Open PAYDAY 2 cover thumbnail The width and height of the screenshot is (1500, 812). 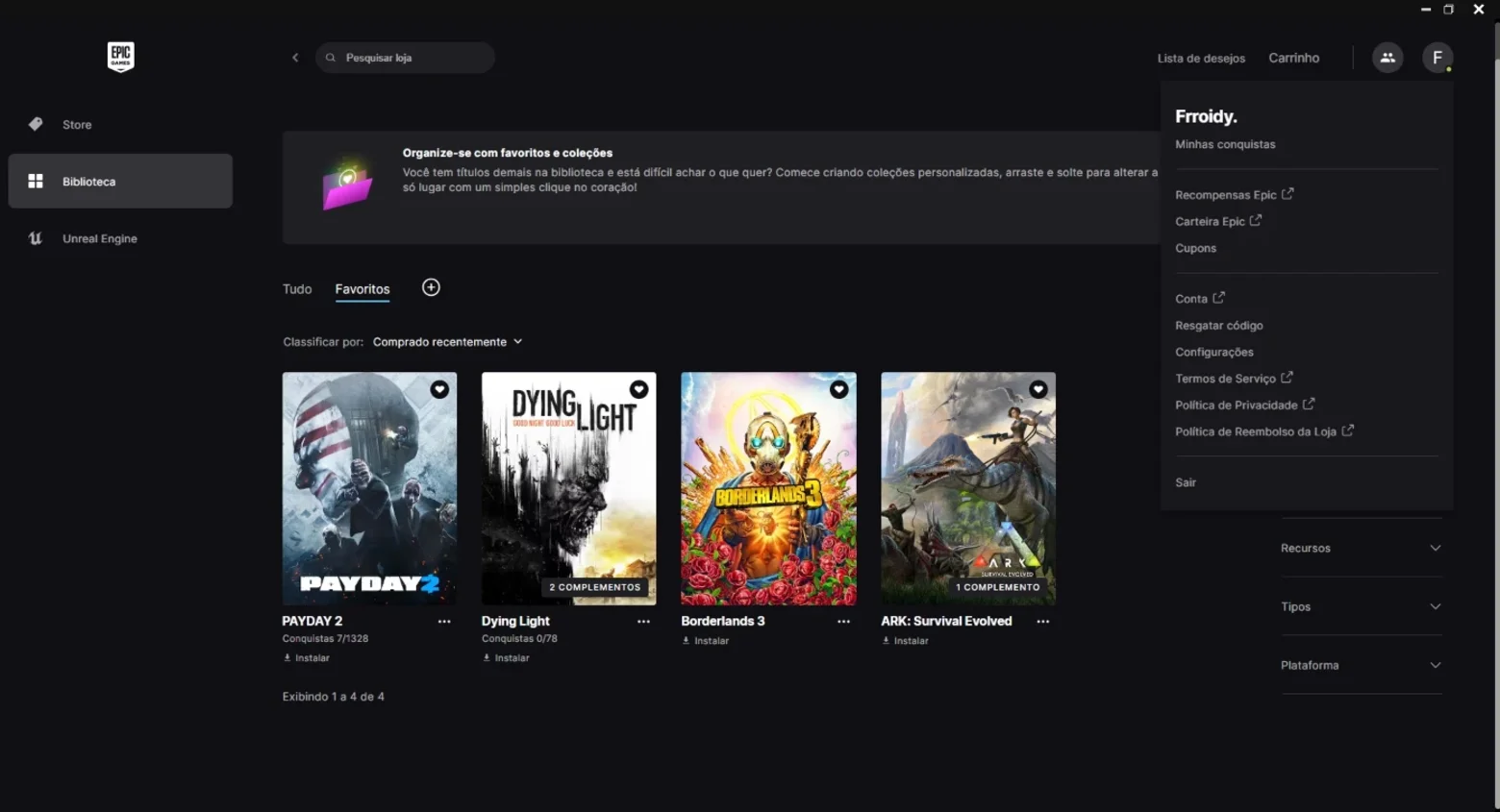[369, 488]
